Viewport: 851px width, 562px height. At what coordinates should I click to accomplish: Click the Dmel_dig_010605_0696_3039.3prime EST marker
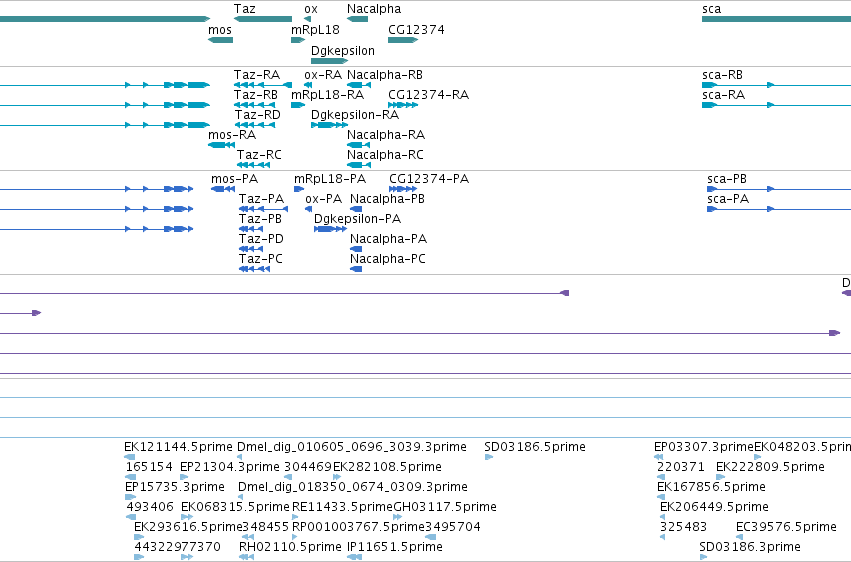tap(240, 457)
